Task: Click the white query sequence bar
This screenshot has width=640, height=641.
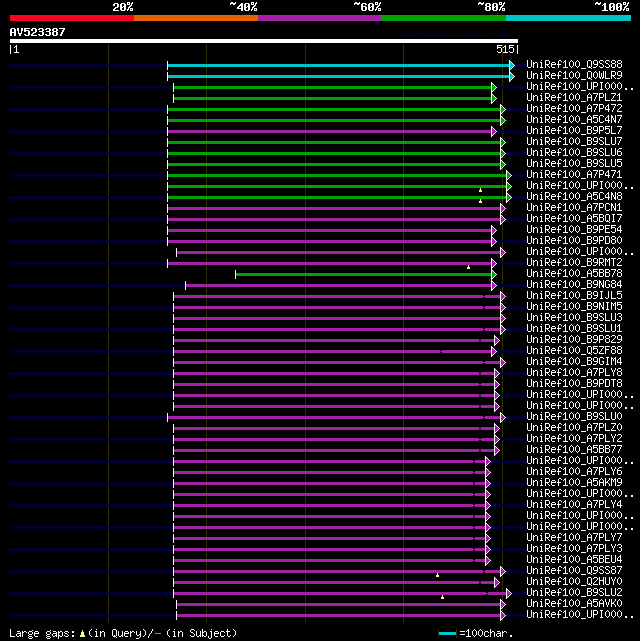Action: click(264, 41)
